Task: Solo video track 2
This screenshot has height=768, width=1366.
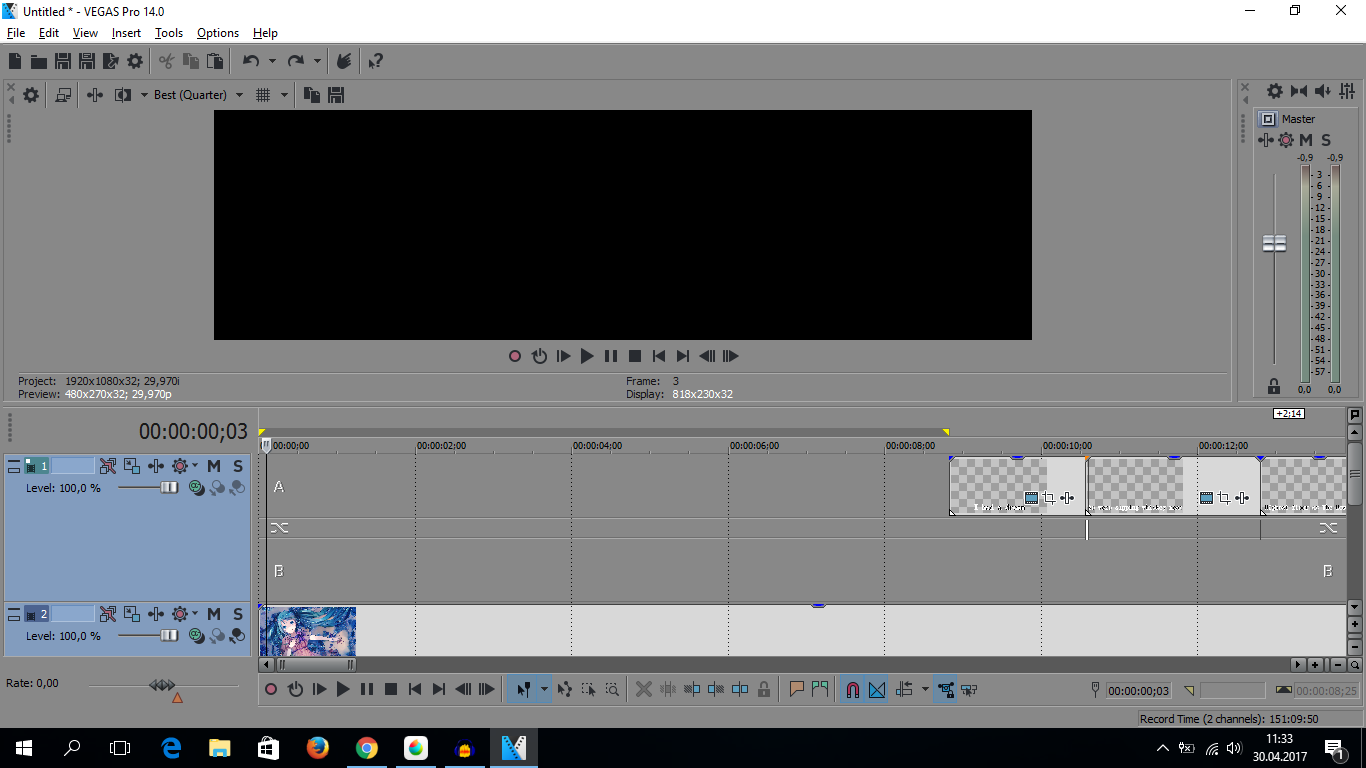Action: pyautogui.click(x=238, y=614)
